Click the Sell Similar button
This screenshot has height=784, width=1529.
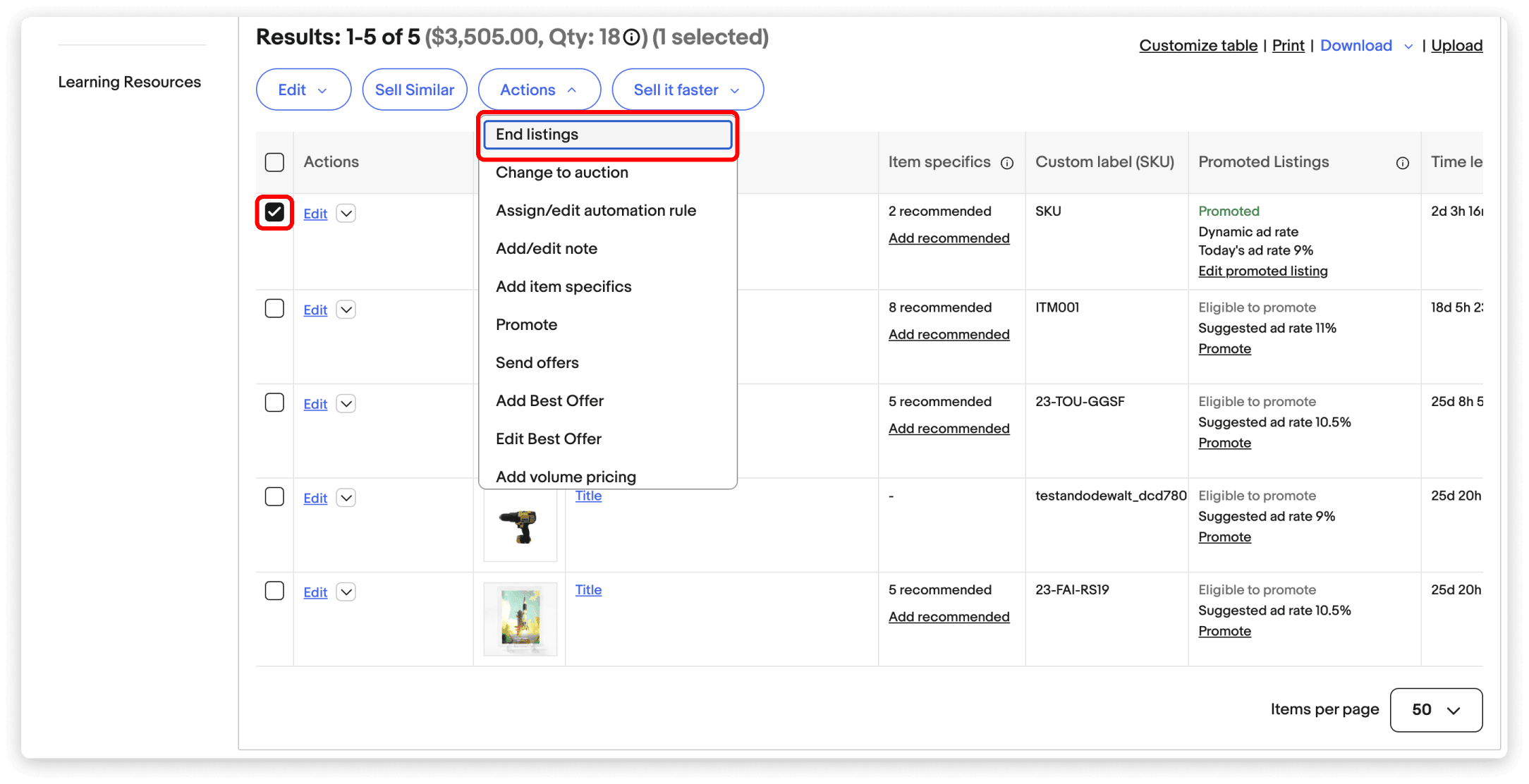(x=415, y=89)
